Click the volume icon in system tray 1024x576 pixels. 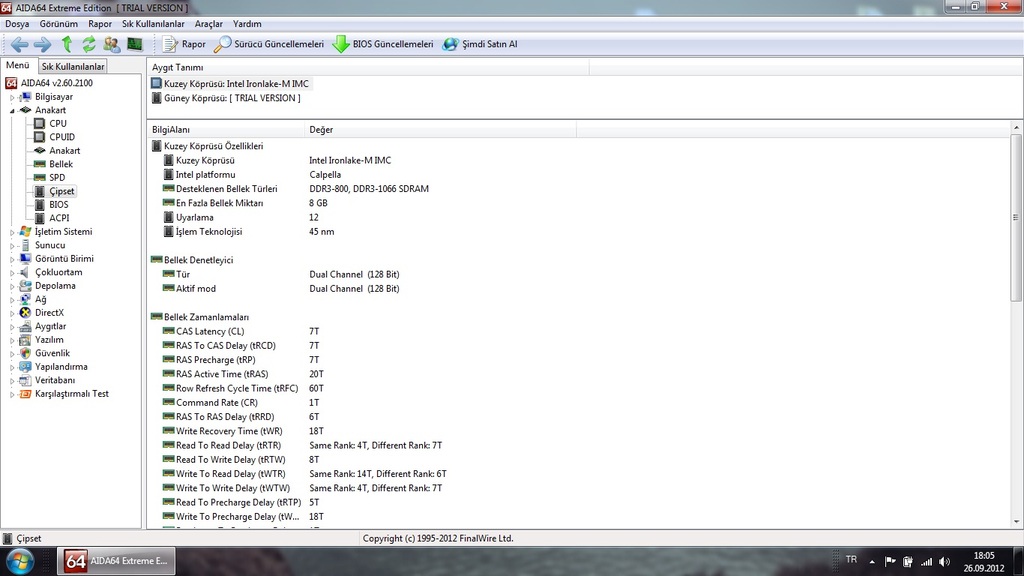tap(945, 561)
